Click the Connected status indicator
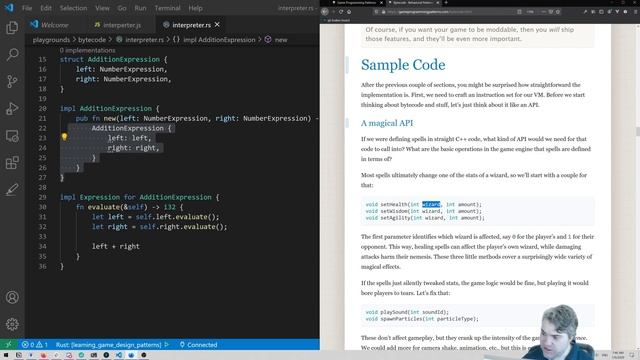Viewport: 640px width, 360px height. [x=198, y=344]
